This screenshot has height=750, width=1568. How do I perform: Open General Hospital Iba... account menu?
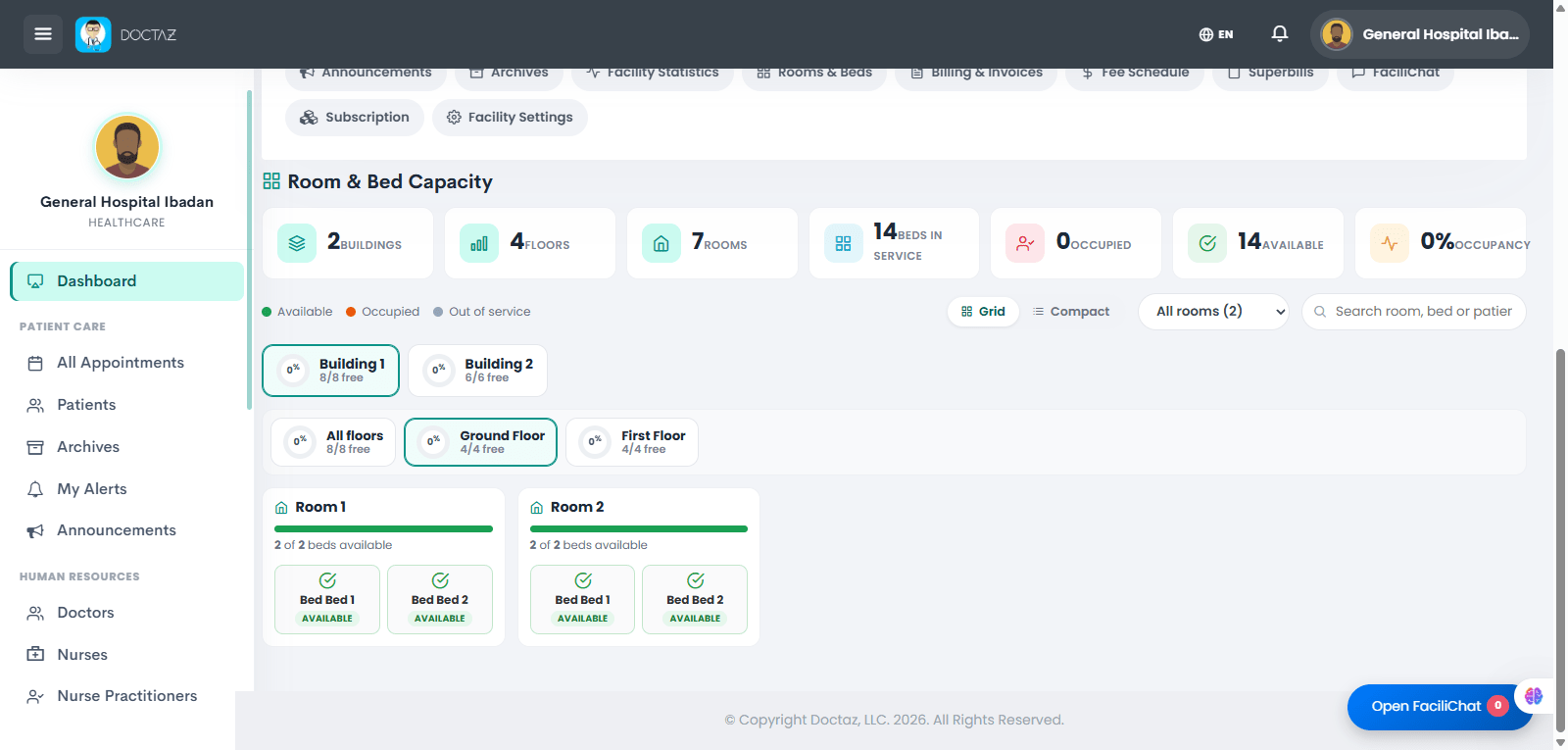[x=1419, y=34]
